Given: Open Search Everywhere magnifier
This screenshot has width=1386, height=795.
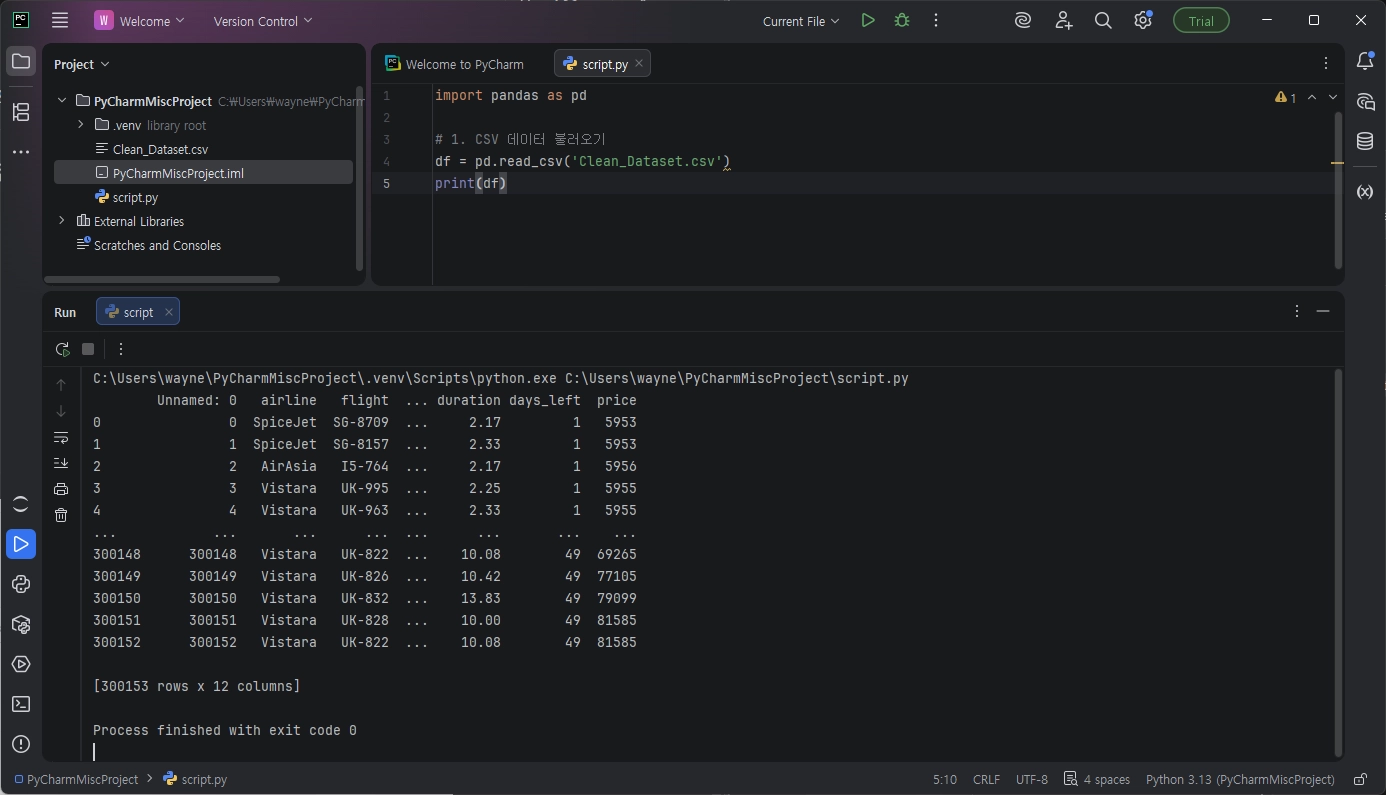Looking at the screenshot, I should pos(1103,20).
